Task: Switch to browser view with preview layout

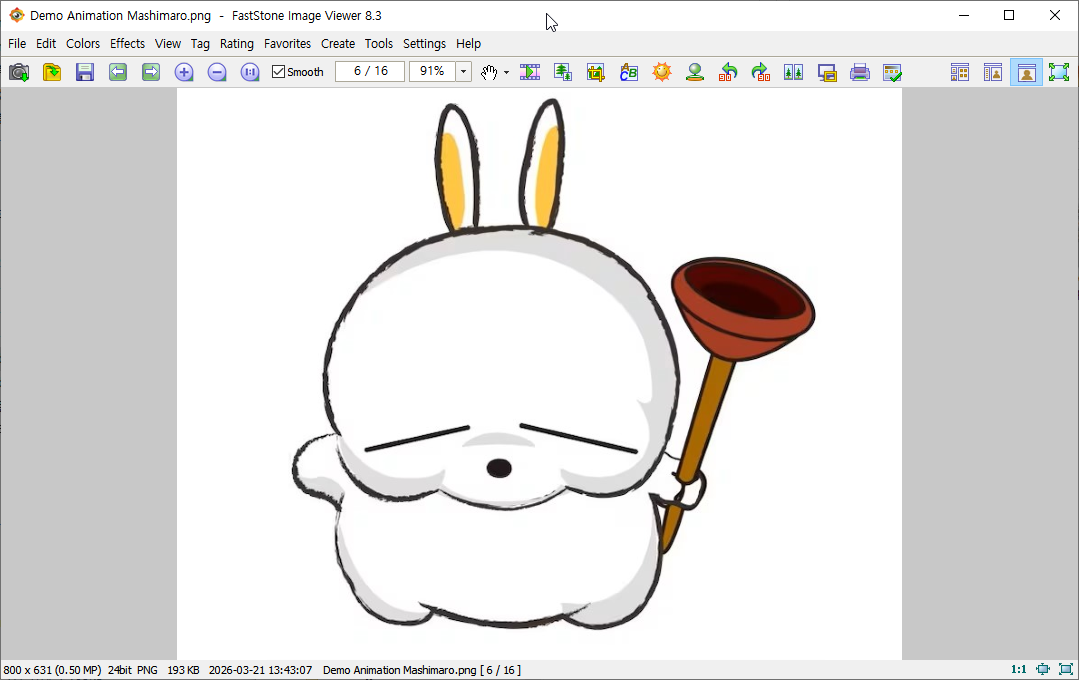Action: point(992,72)
